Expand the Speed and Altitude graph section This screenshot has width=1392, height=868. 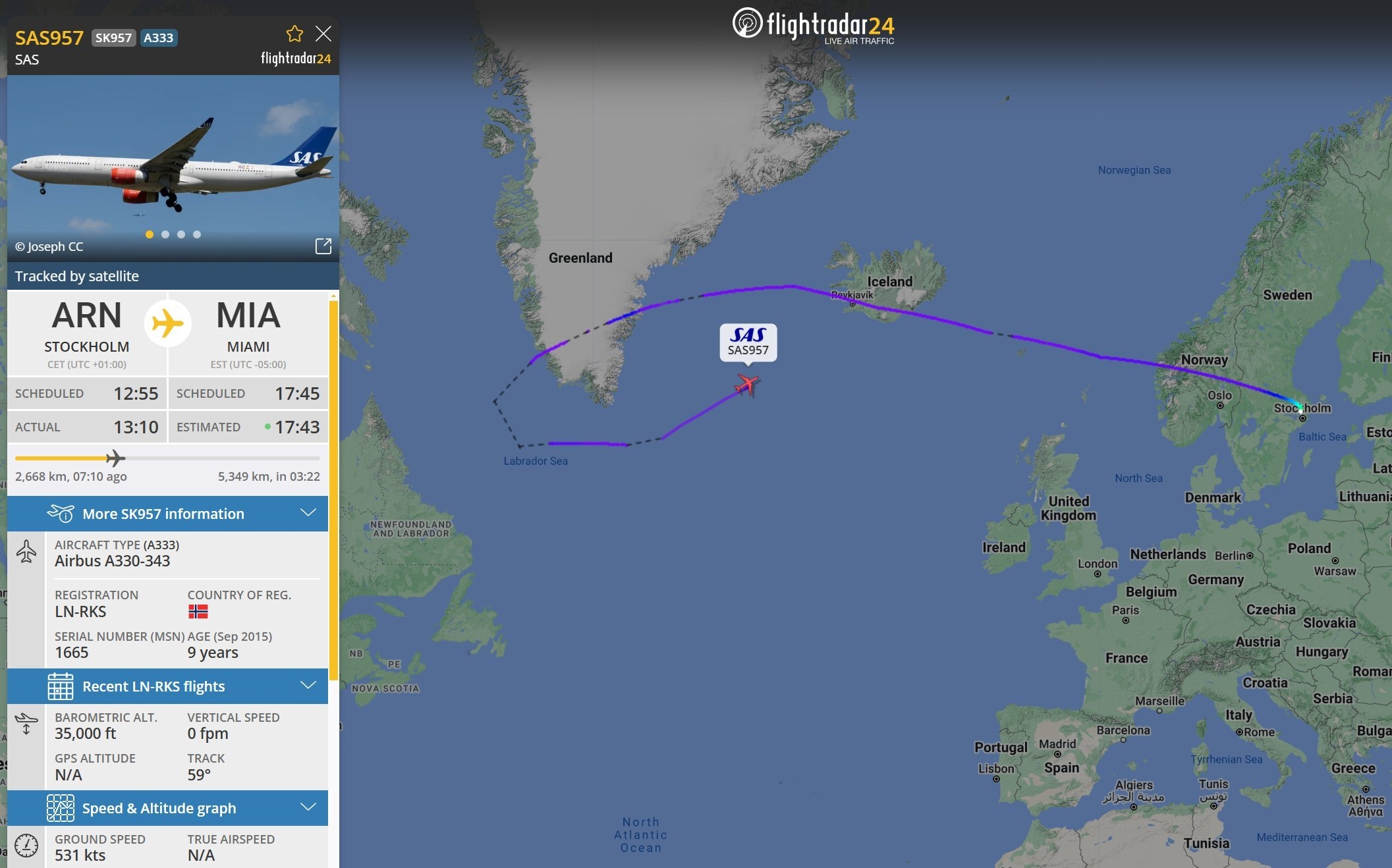tap(309, 806)
